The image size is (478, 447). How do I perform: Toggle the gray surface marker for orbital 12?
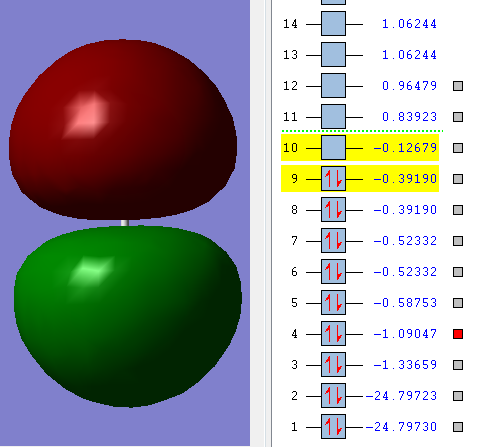coord(458,86)
